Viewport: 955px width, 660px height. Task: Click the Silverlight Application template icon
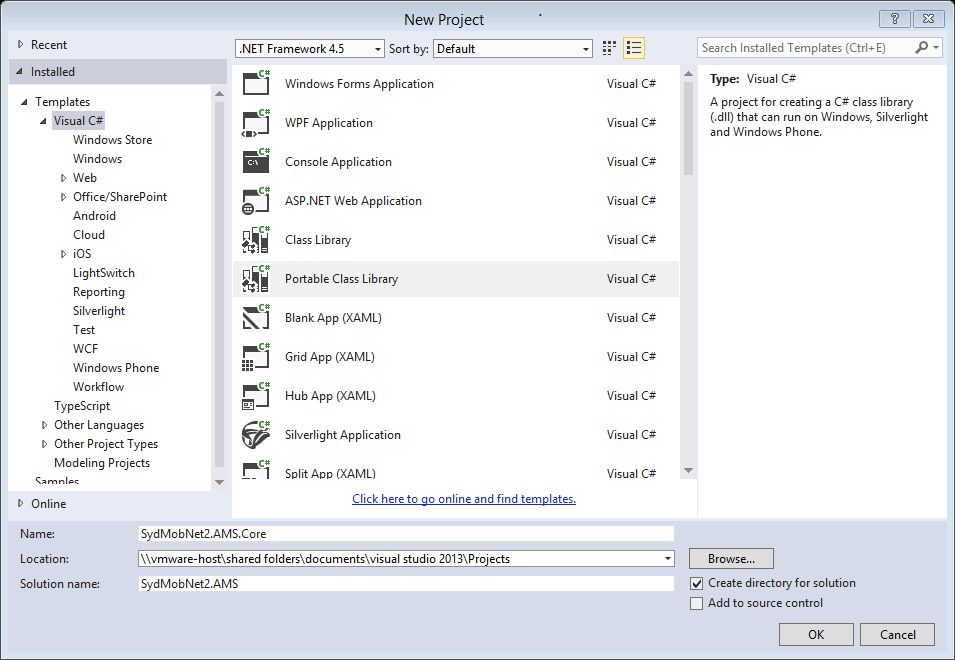pos(256,434)
